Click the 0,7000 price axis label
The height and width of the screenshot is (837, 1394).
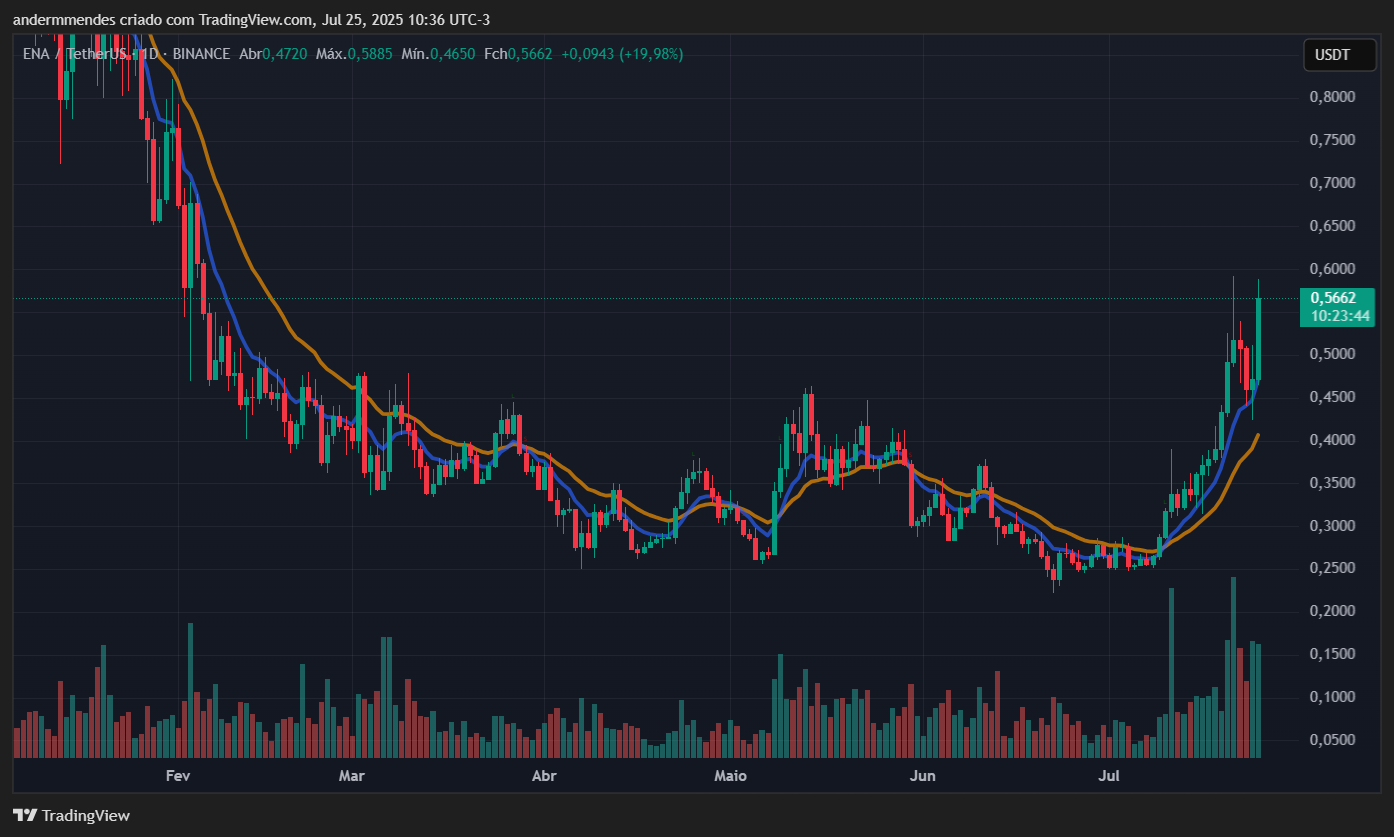(1332, 183)
